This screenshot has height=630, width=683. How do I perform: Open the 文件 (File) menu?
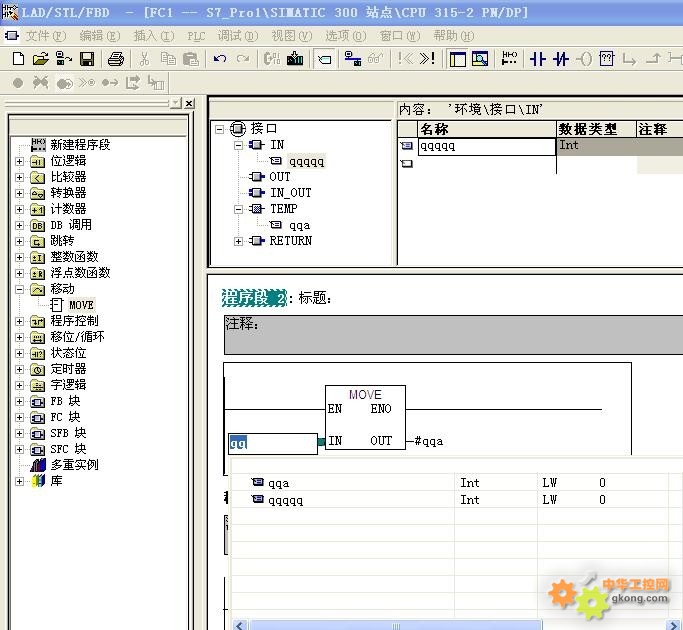point(45,36)
